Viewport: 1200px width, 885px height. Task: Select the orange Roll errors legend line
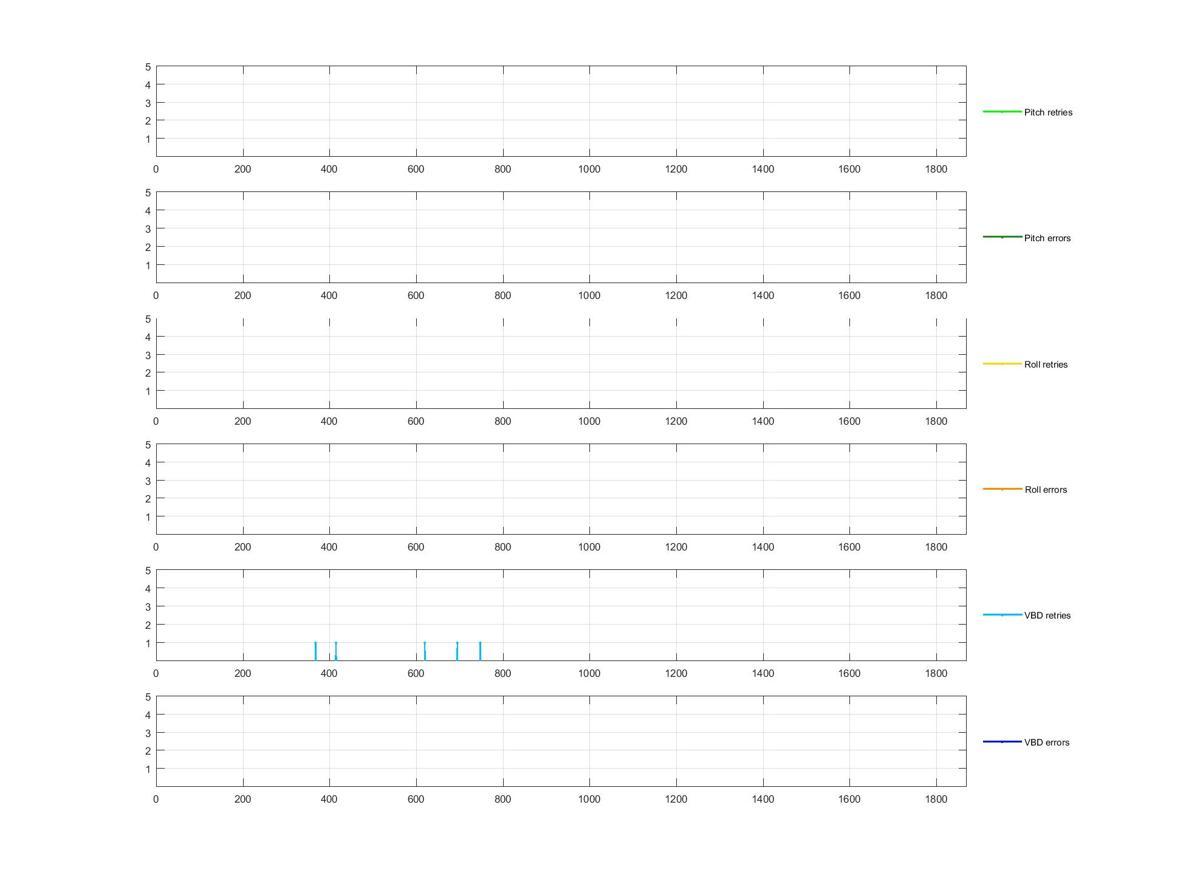pos(1002,489)
